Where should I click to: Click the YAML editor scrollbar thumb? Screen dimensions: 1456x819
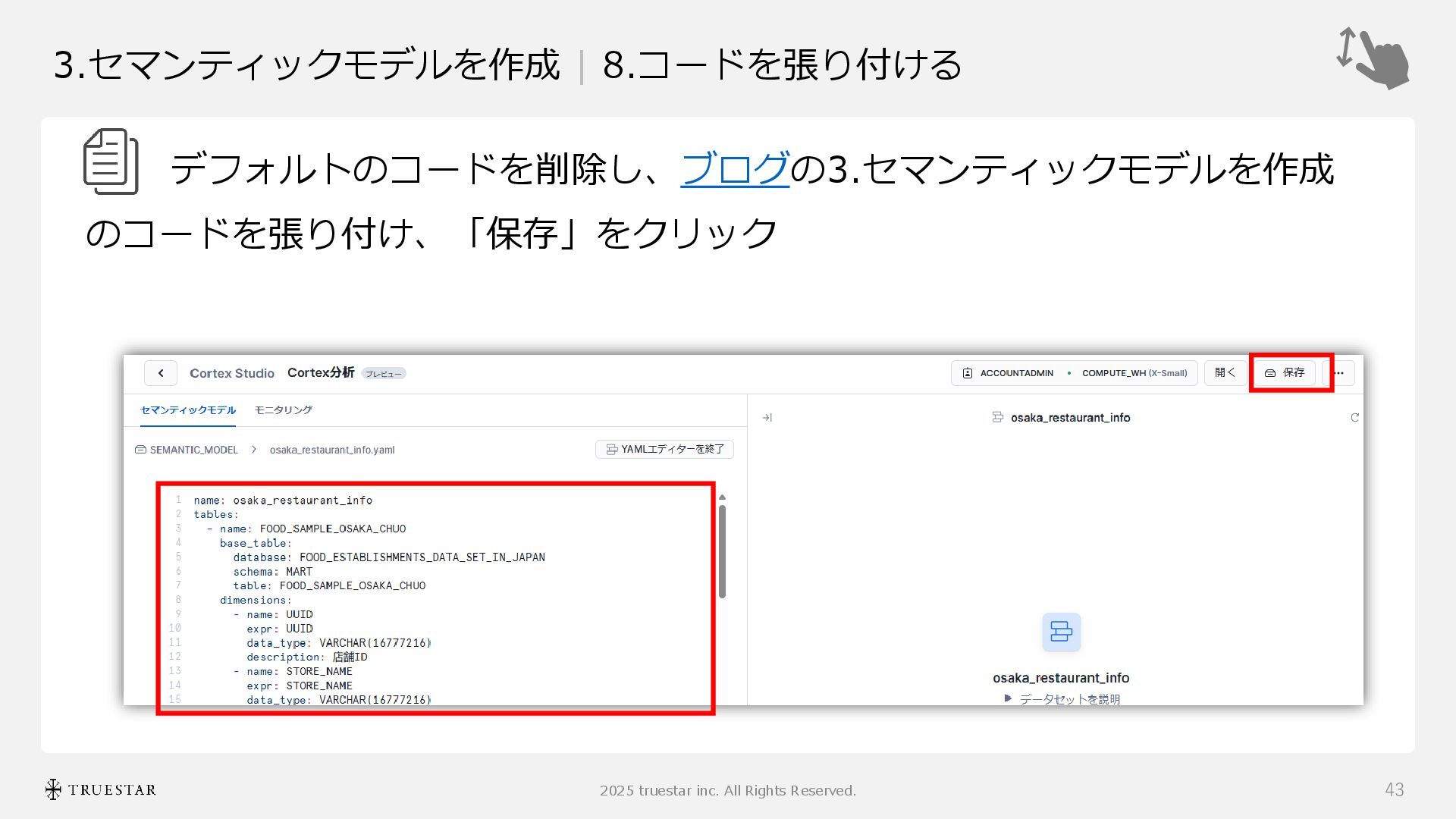(x=722, y=551)
